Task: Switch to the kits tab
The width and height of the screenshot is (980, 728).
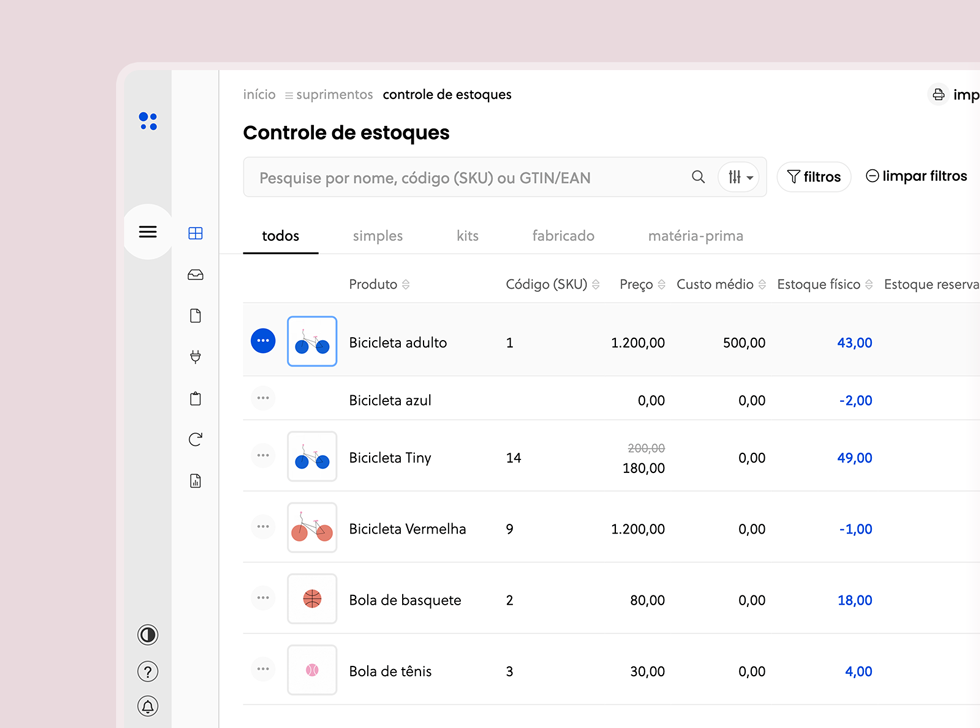Action: click(467, 236)
